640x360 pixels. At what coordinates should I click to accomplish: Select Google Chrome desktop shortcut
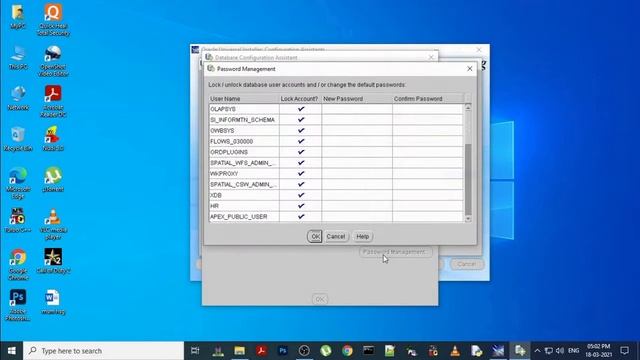(18, 264)
